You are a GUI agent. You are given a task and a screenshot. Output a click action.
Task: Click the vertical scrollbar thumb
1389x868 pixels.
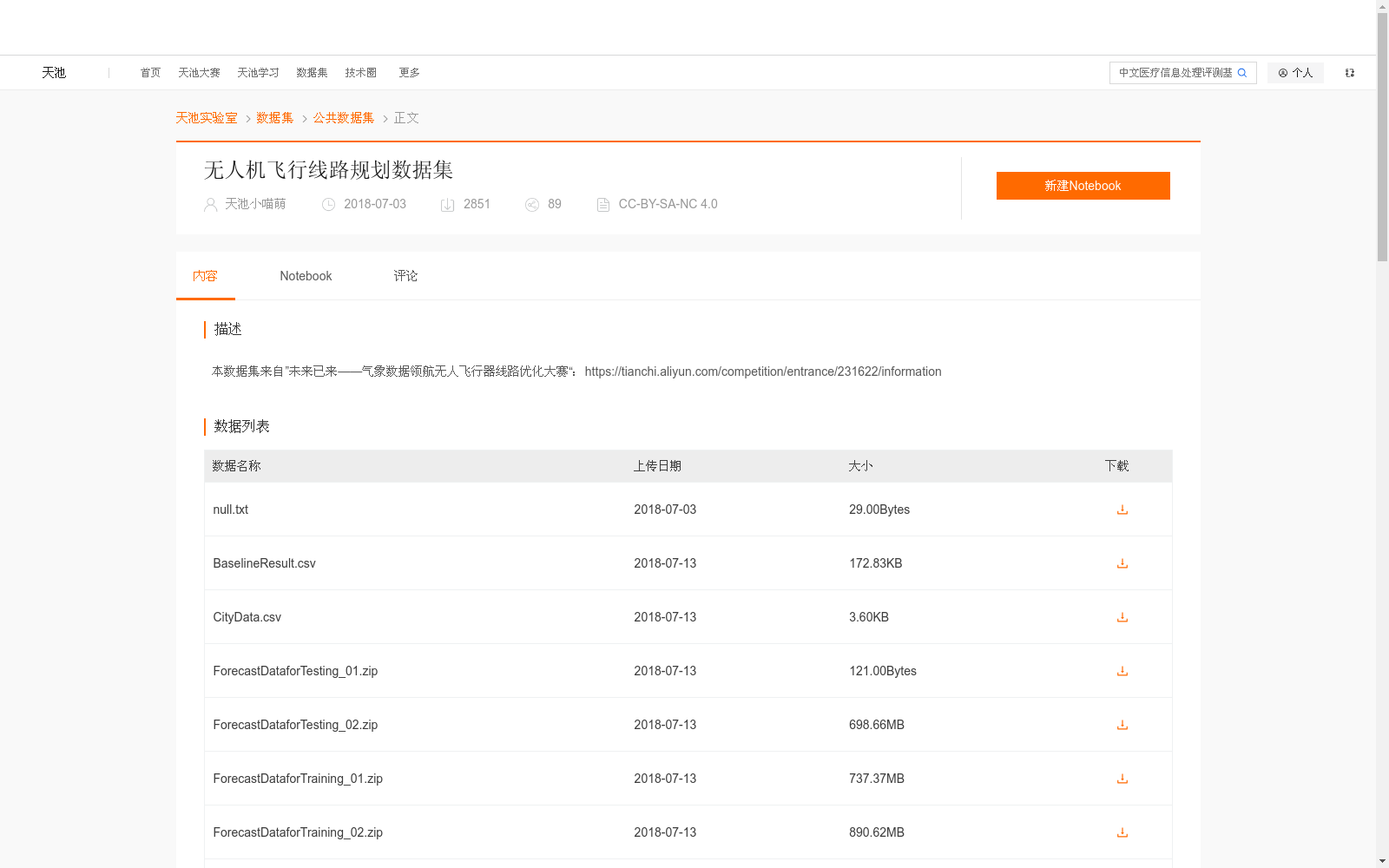[1382, 136]
